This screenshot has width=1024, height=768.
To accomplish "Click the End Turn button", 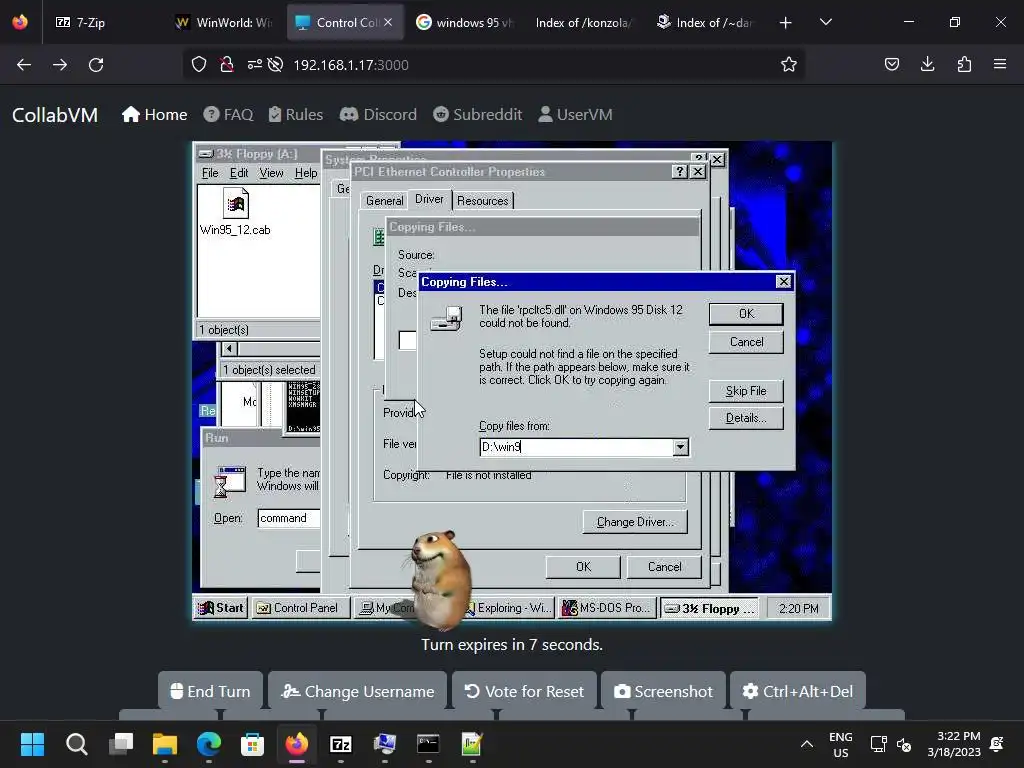I will click(x=210, y=691).
